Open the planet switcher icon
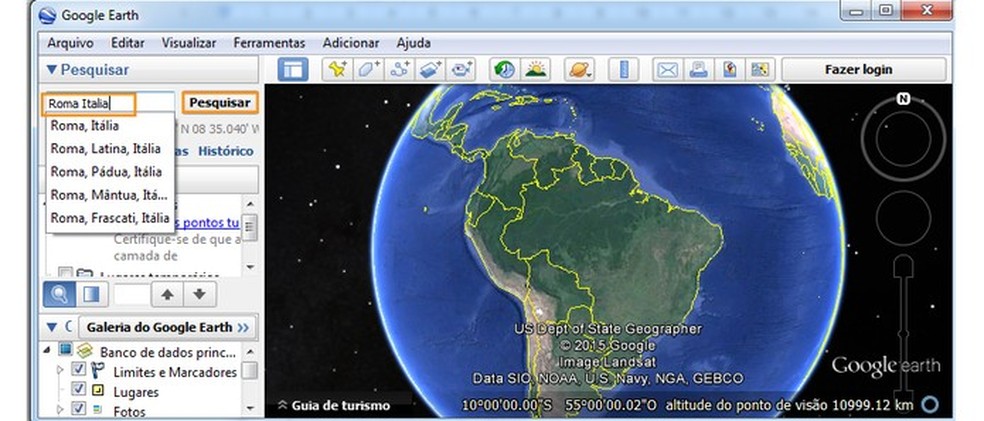Image resolution: width=984 pixels, height=421 pixels. 579,70
